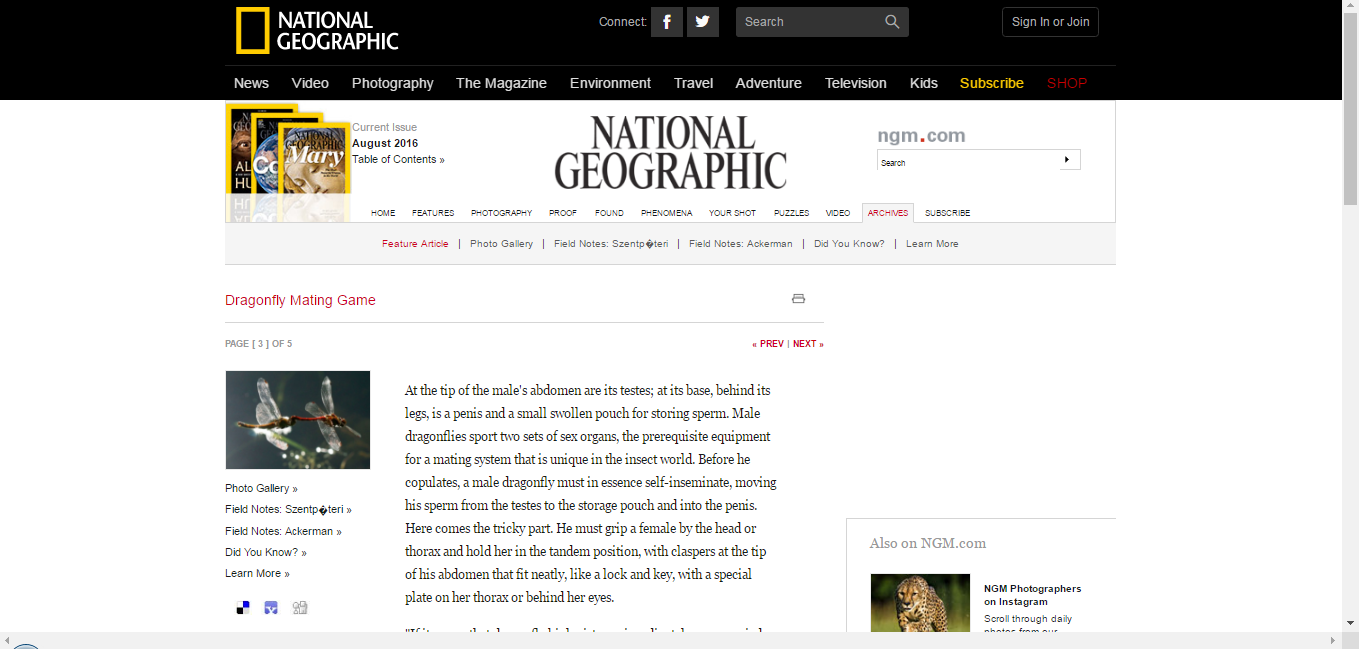
Task: Go to the SUBSCRIBE tab in magazine nav
Action: click(947, 213)
